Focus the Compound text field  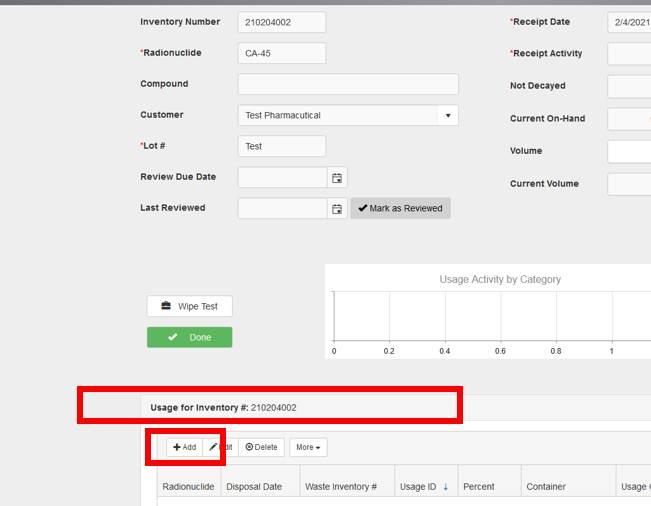click(348, 84)
